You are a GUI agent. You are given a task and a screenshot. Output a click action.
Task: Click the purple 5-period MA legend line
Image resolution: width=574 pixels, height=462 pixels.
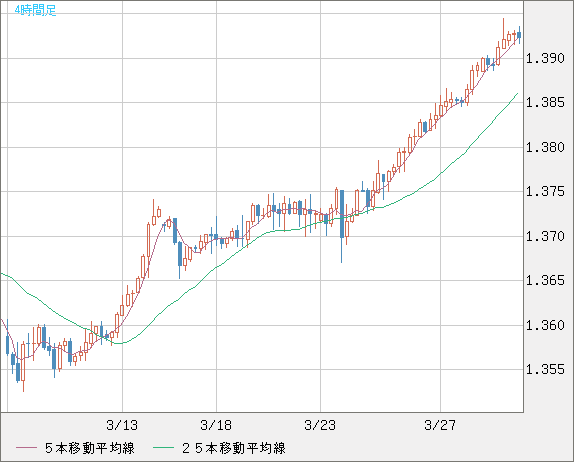coord(26,448)
